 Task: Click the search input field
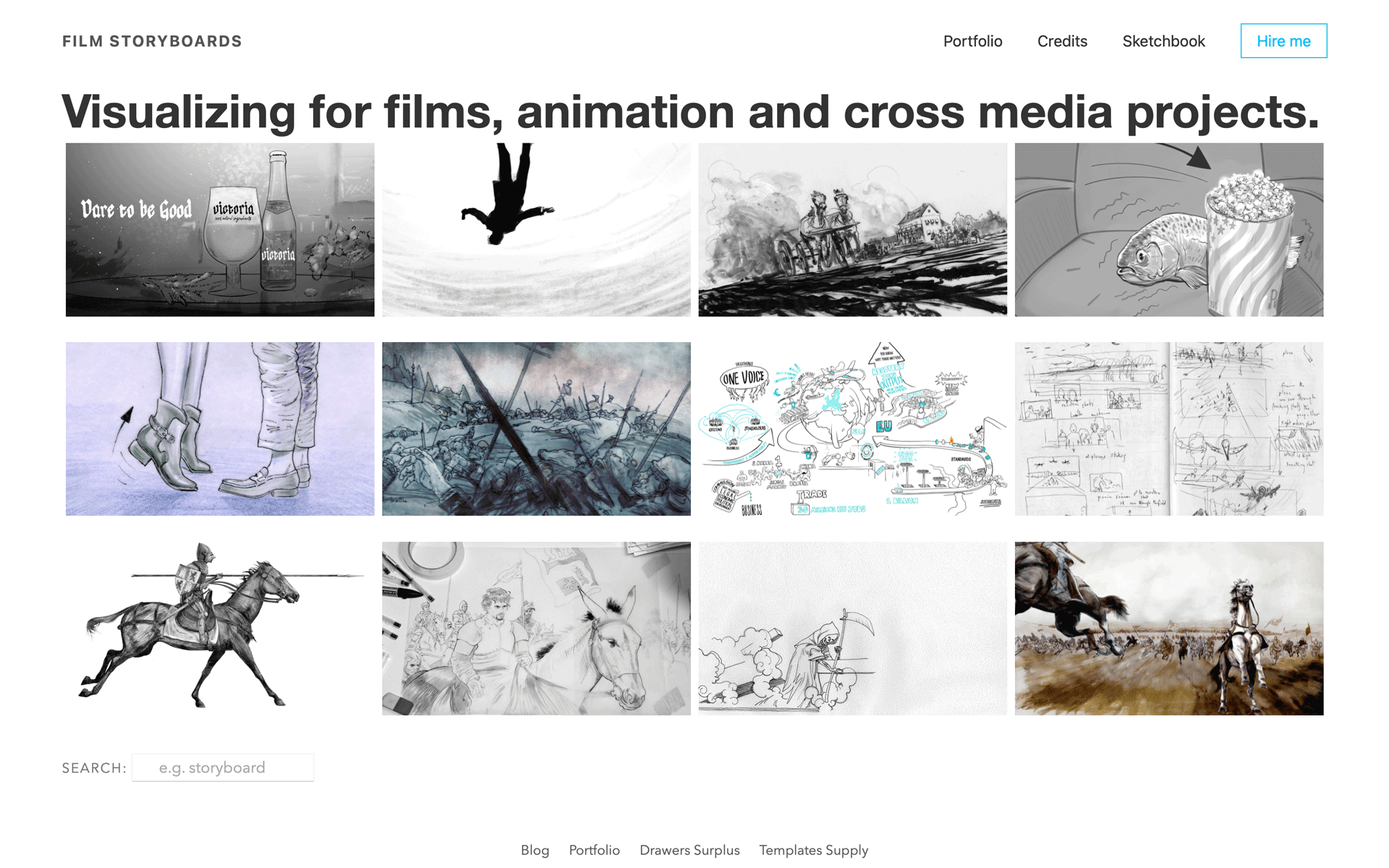coord(223,767)
